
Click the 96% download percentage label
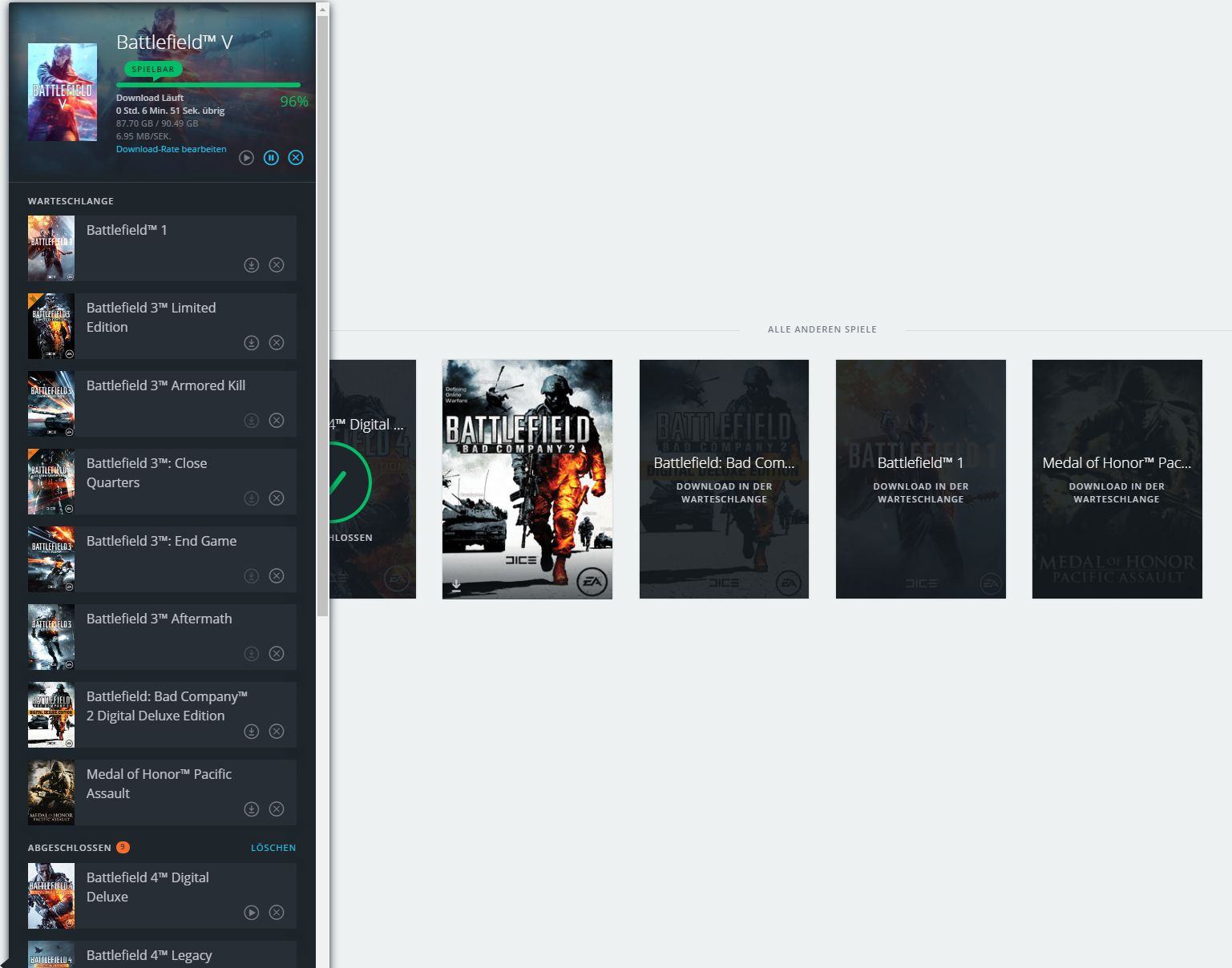pyautogui.click(x=294, y=102)
